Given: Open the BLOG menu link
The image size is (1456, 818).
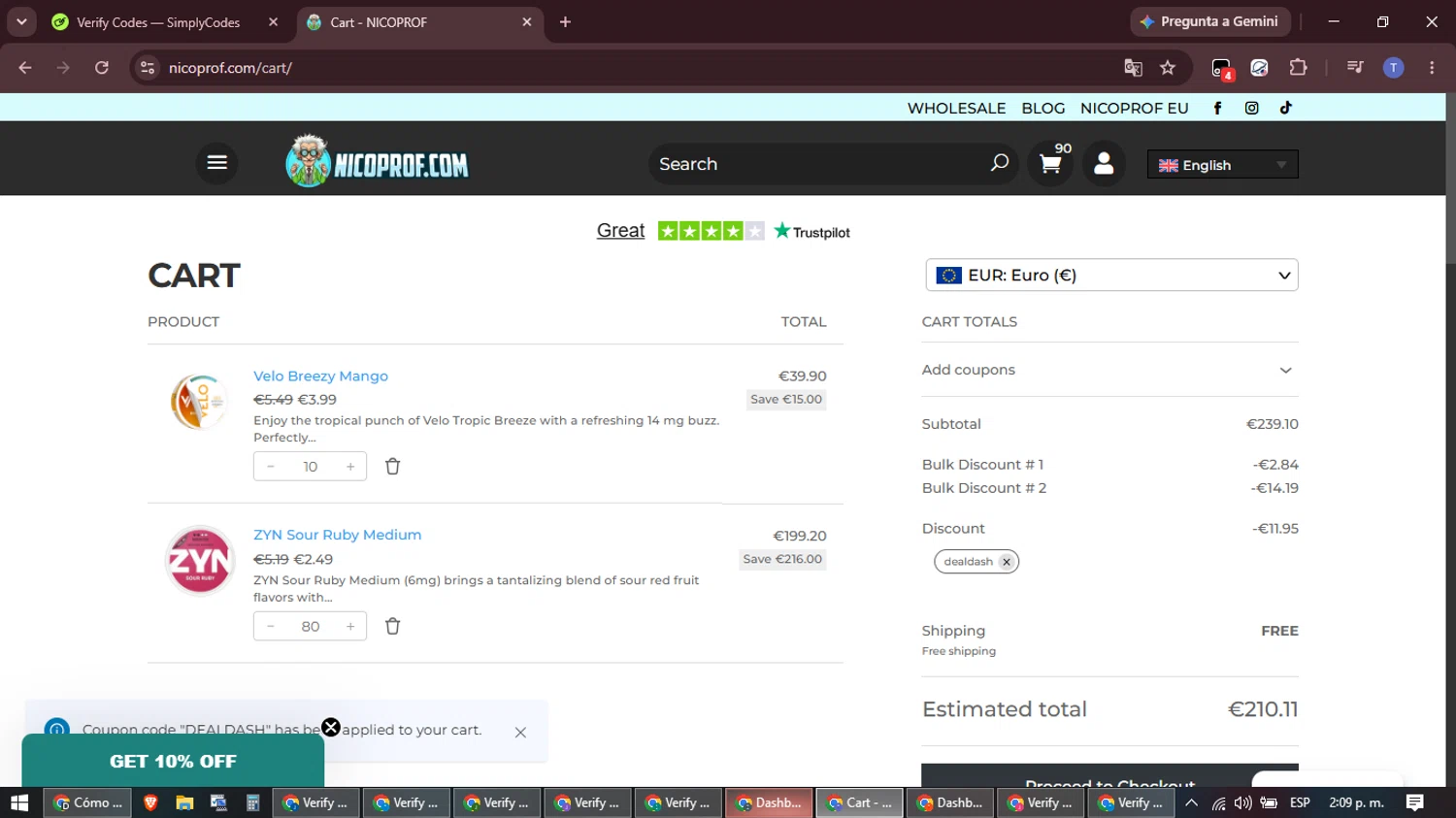Looking at the screenshot, I should pos(1043,108).
